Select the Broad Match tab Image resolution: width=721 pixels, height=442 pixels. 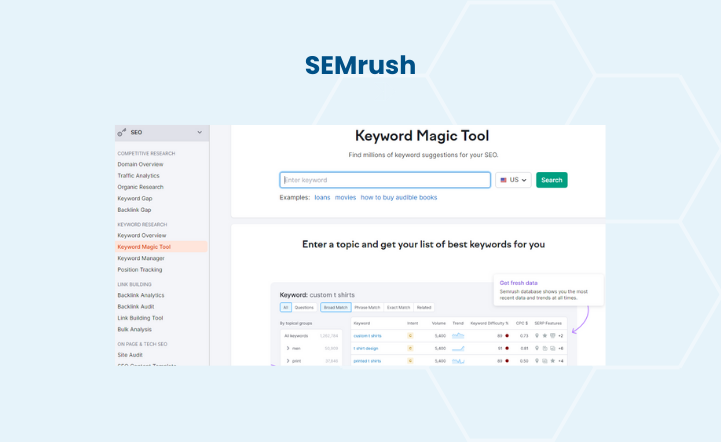tap(336, 307)
